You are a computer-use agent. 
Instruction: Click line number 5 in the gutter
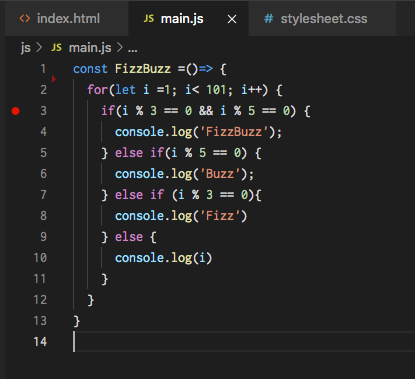[x=43, y=153]
